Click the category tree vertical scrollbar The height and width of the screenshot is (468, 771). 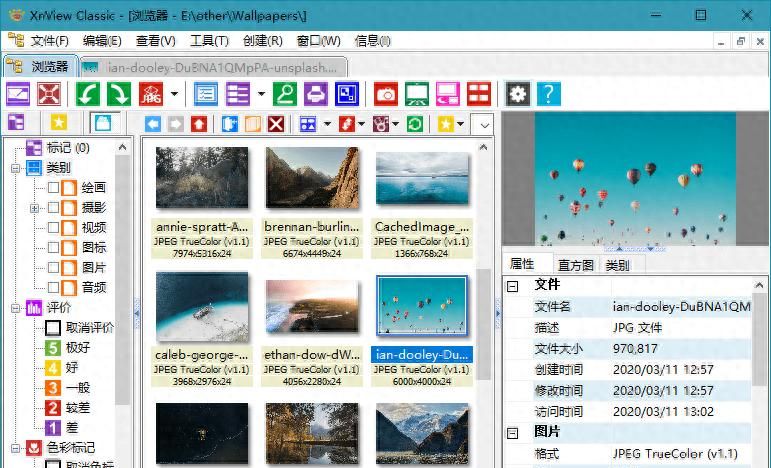(x=122, y=279)
